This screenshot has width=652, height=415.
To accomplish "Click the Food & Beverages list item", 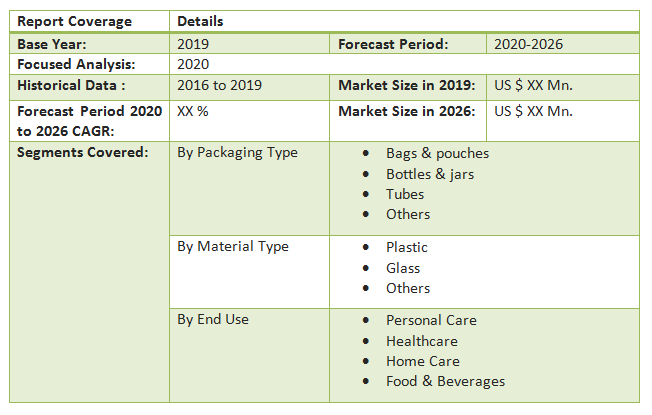I will (x=445, y=381).
